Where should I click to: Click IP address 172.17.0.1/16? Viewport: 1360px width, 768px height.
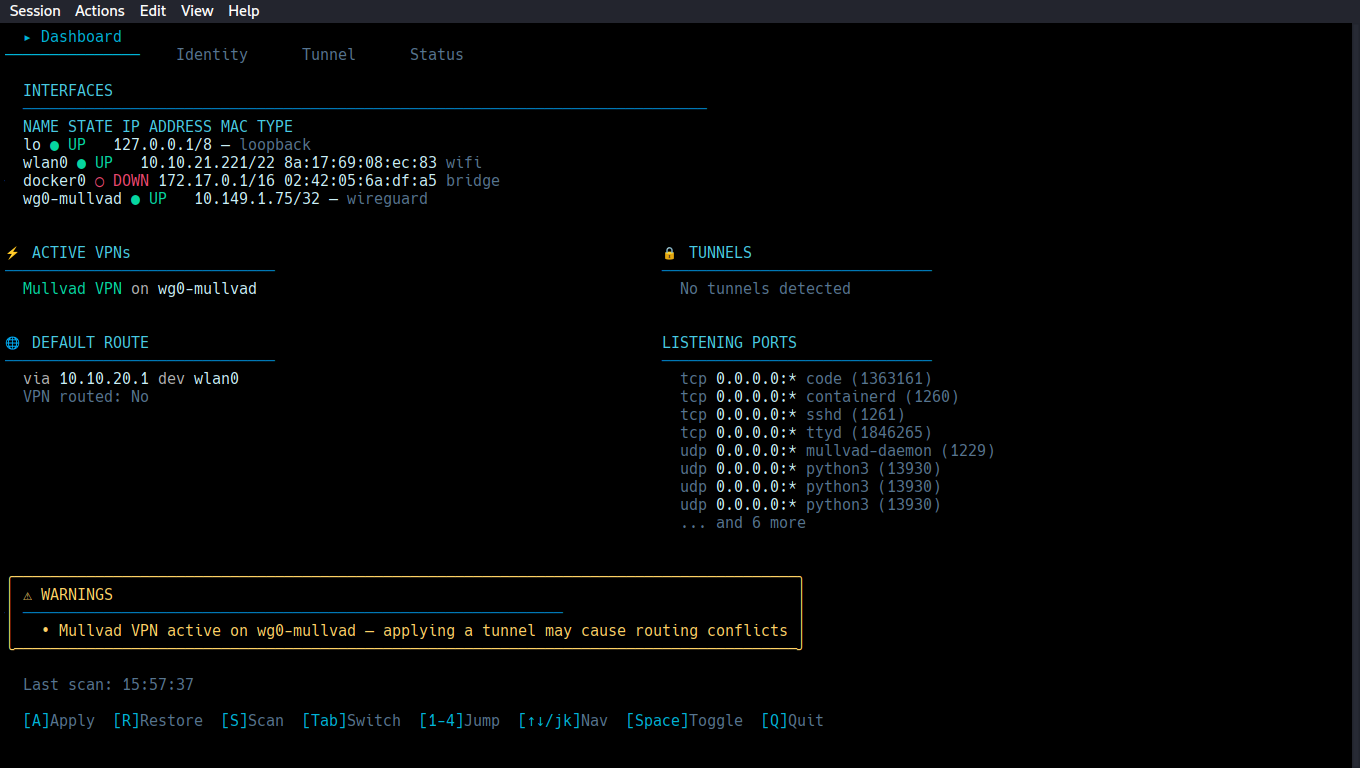pyautogui.click(x=217, y=181)
